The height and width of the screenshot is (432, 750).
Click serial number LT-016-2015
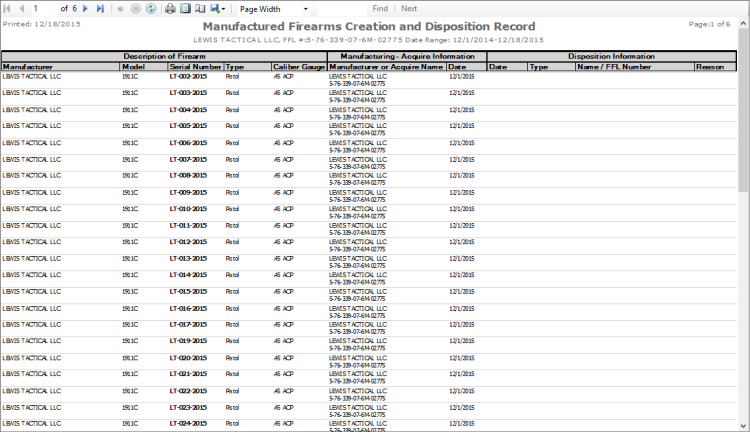point(188,309)
